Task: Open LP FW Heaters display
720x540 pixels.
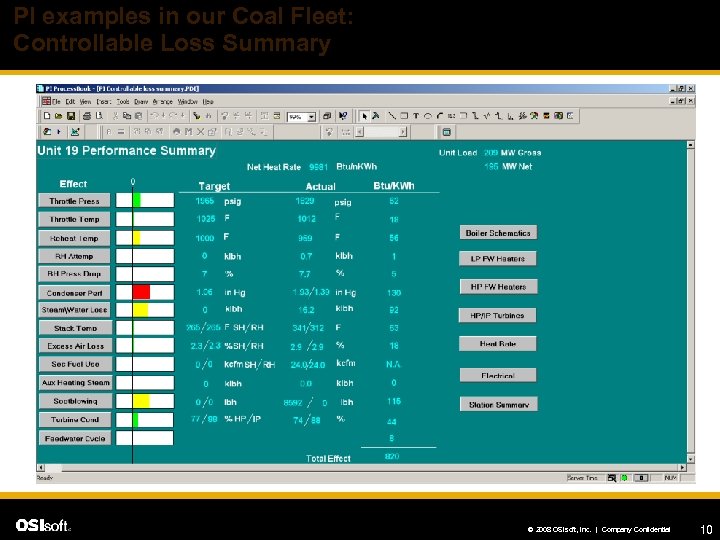Action: 498,259
